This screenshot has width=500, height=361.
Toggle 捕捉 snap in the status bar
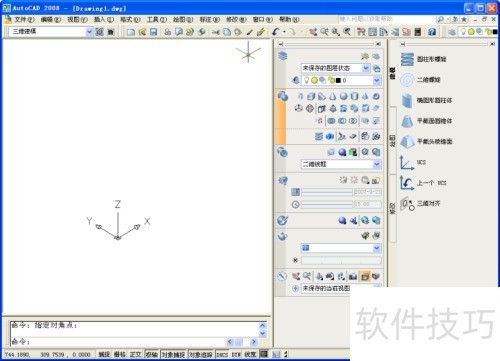pos(104,354)
